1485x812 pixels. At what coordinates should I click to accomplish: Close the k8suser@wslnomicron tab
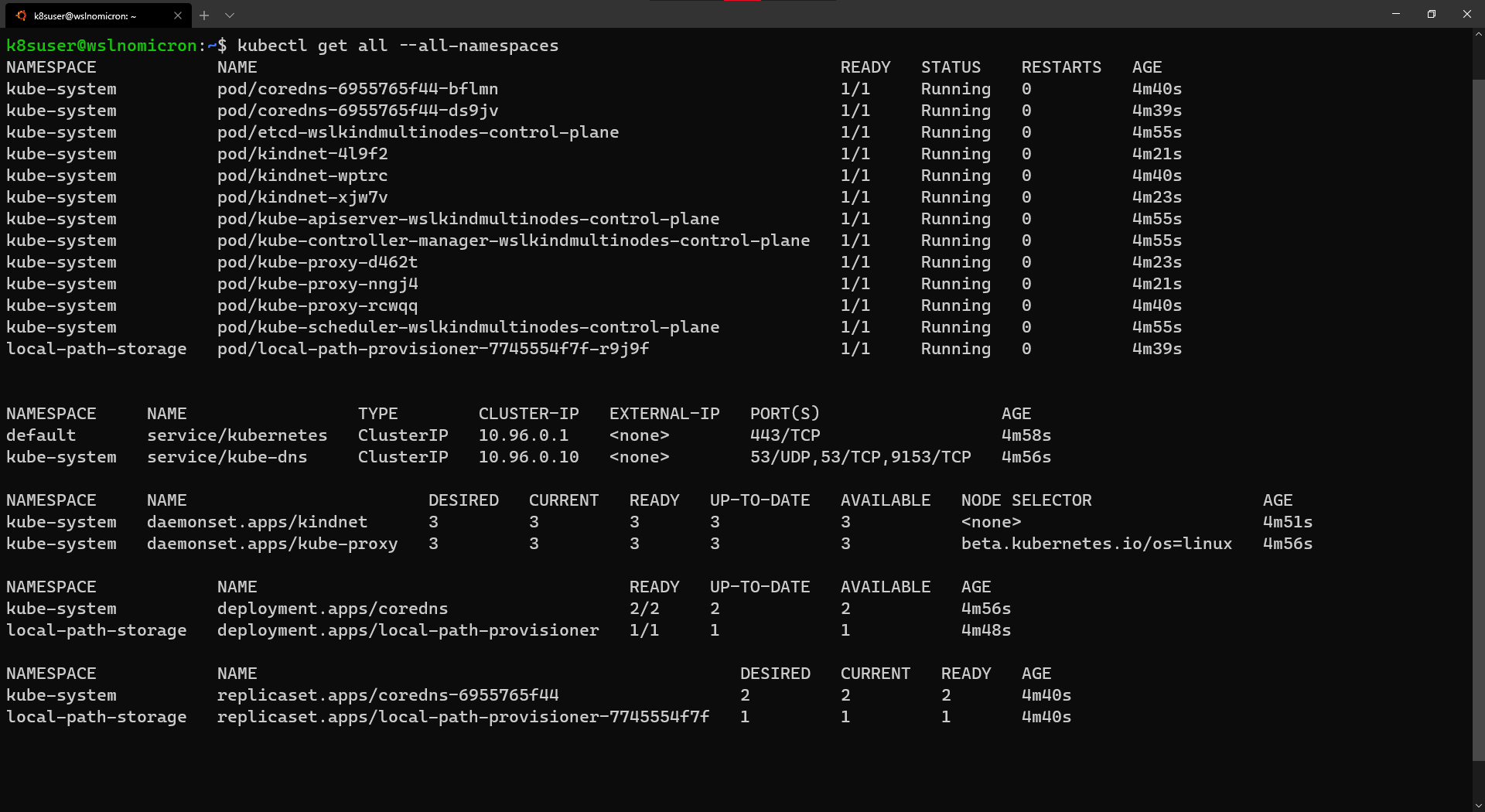pyautogui.click(x=177, y=15)
